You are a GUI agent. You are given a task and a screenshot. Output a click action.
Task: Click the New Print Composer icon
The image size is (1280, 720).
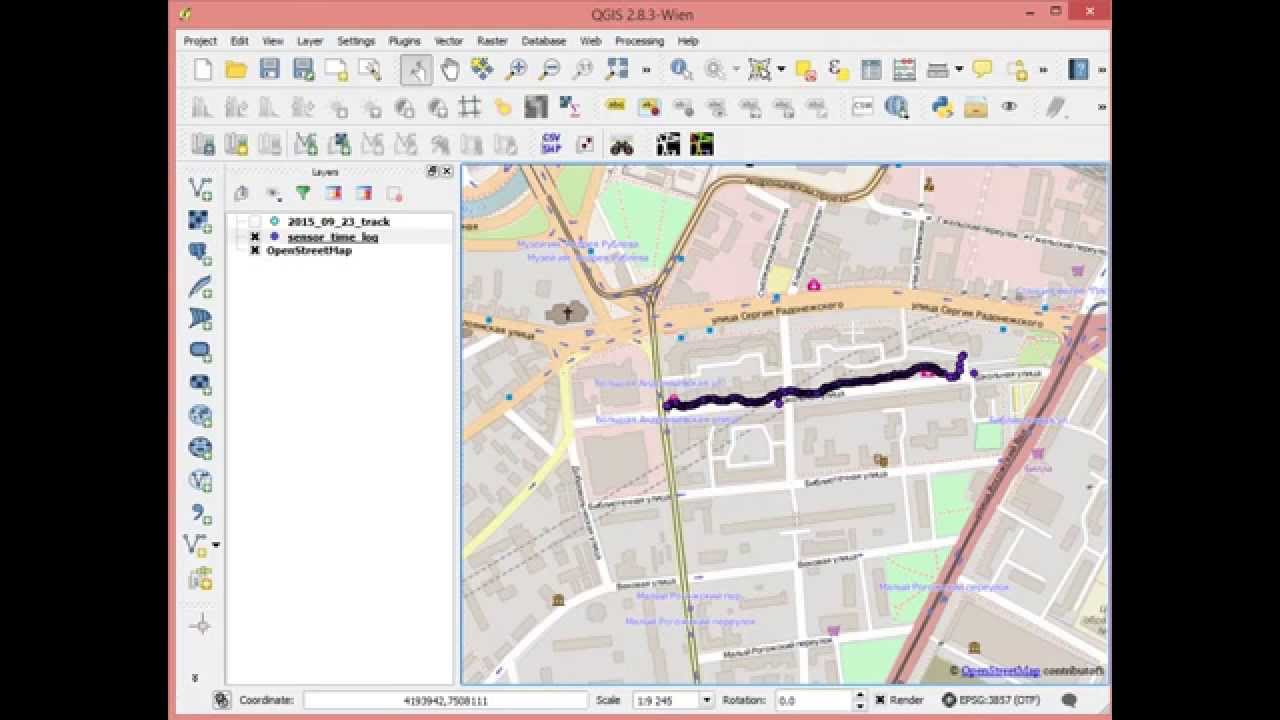(x=336, y=69)
